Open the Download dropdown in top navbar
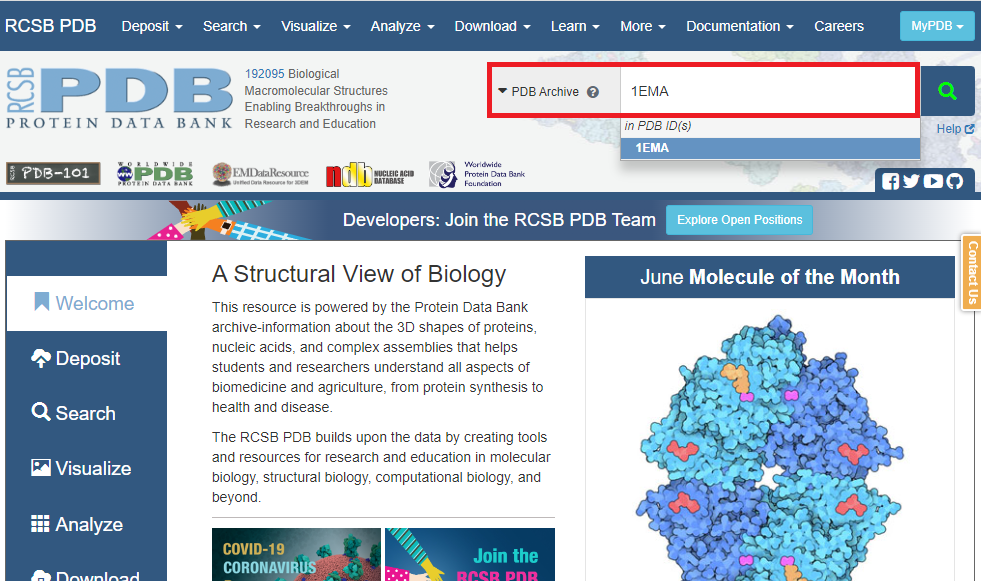The image size is (981, 581). (492, 26)
